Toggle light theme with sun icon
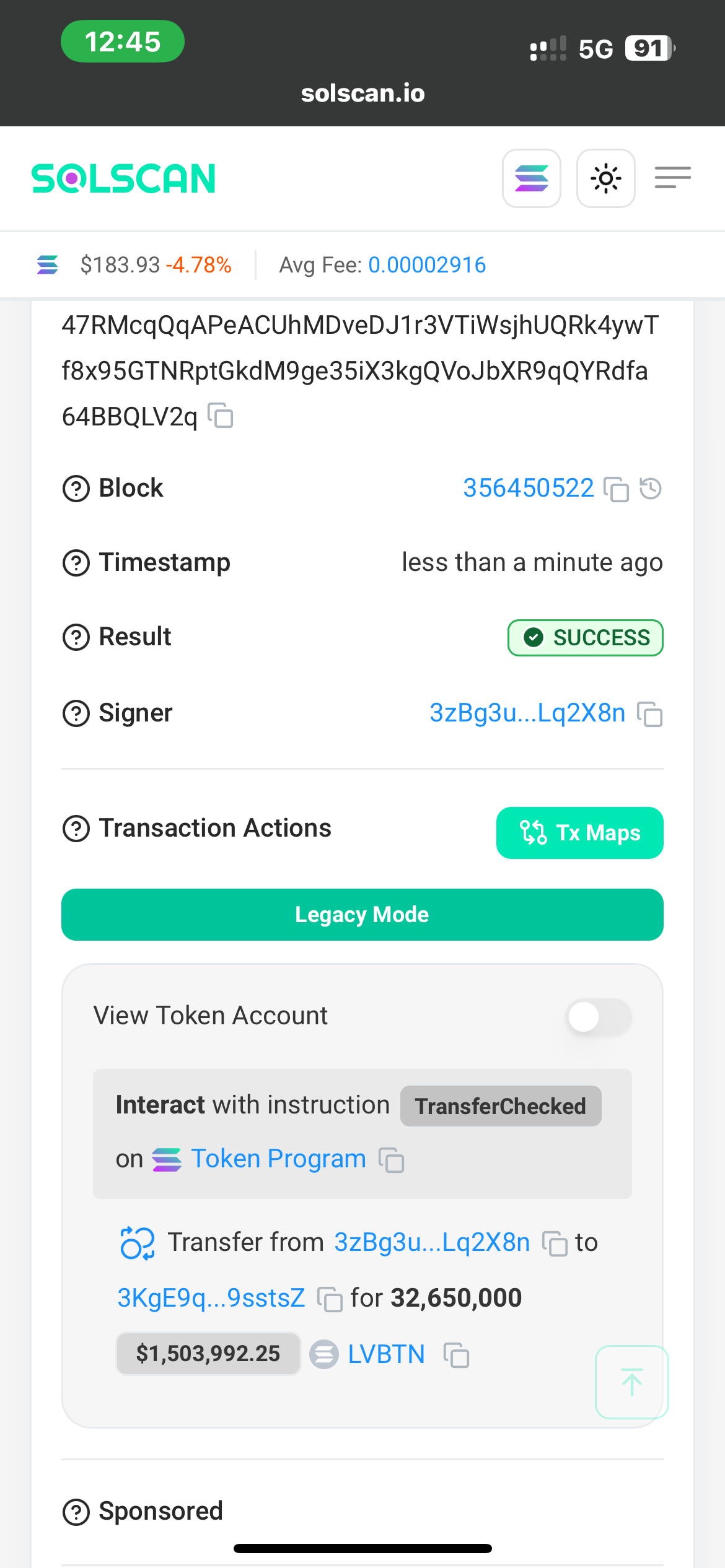This screenshot has height=1568, width=725. 606,178
